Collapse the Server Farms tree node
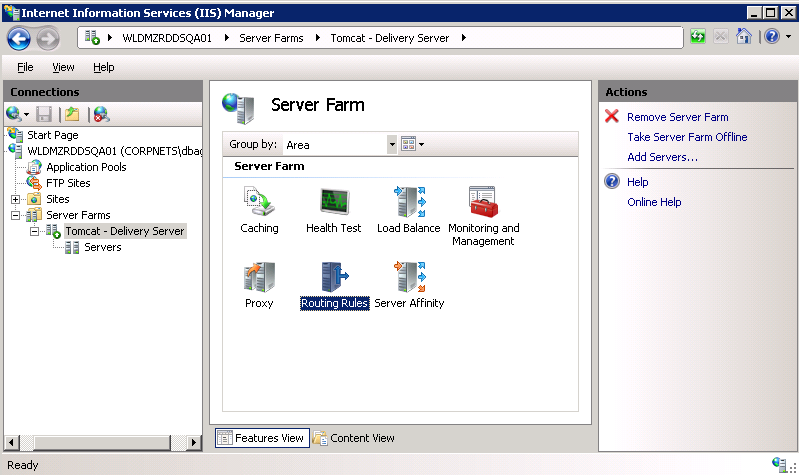This screenshot has width=799, height=475. (15, 216)
